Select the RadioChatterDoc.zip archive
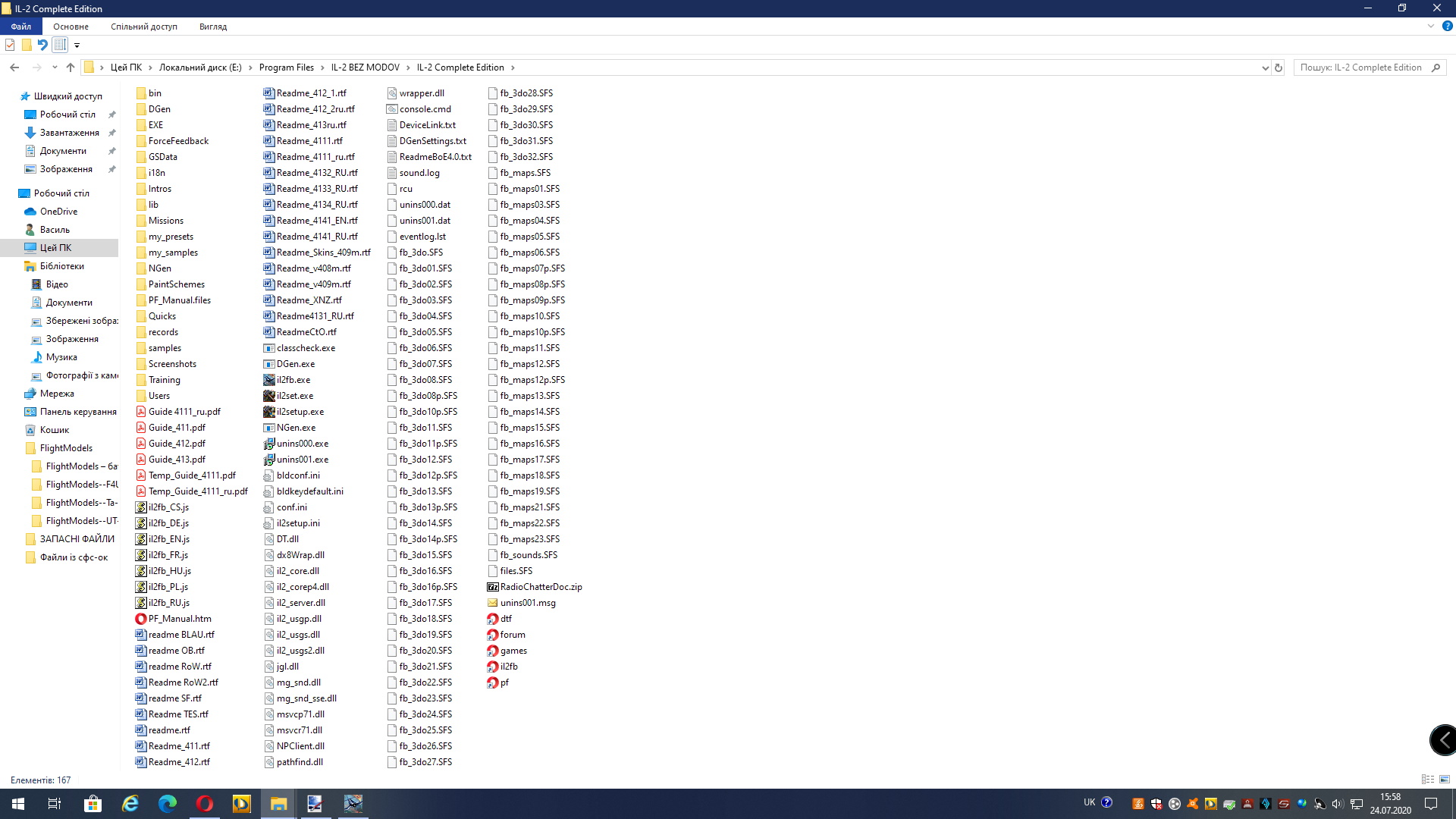 541,587
